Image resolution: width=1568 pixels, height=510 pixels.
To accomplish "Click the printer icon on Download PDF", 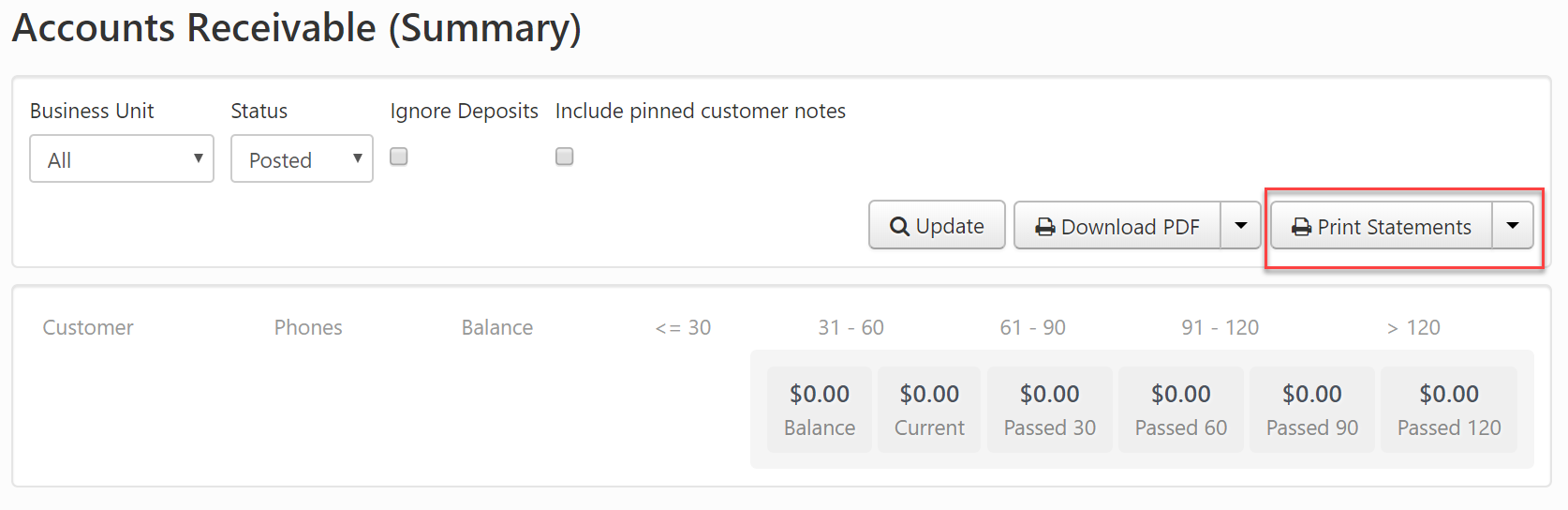I will click(1044, 227).
